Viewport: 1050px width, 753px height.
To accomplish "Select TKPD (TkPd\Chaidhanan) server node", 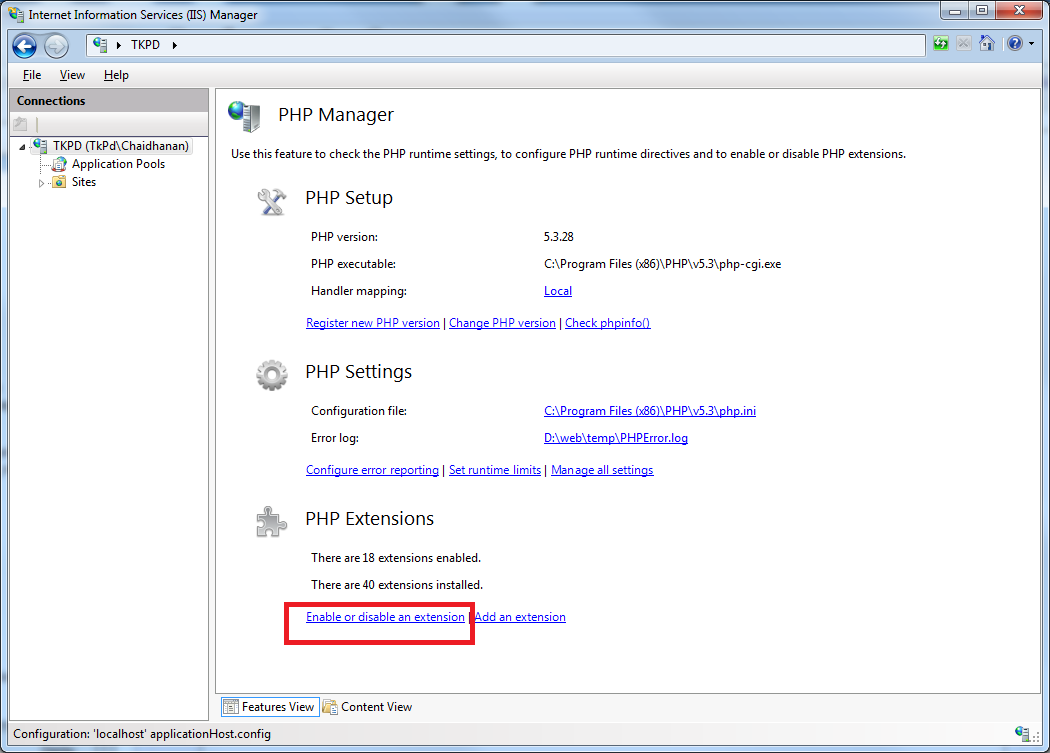I will (121, 145).
